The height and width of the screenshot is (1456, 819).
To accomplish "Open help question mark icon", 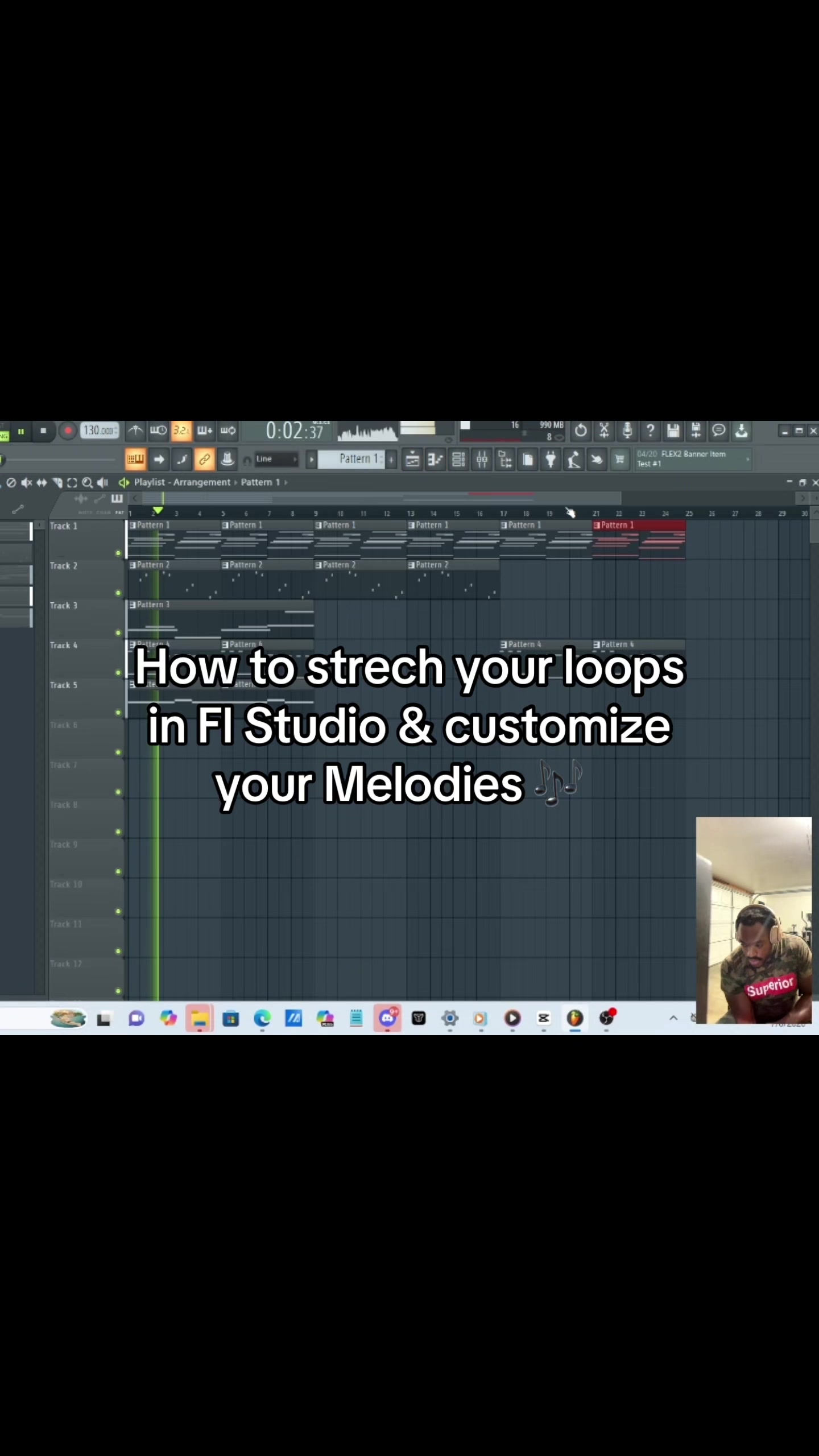I will 650,431.
